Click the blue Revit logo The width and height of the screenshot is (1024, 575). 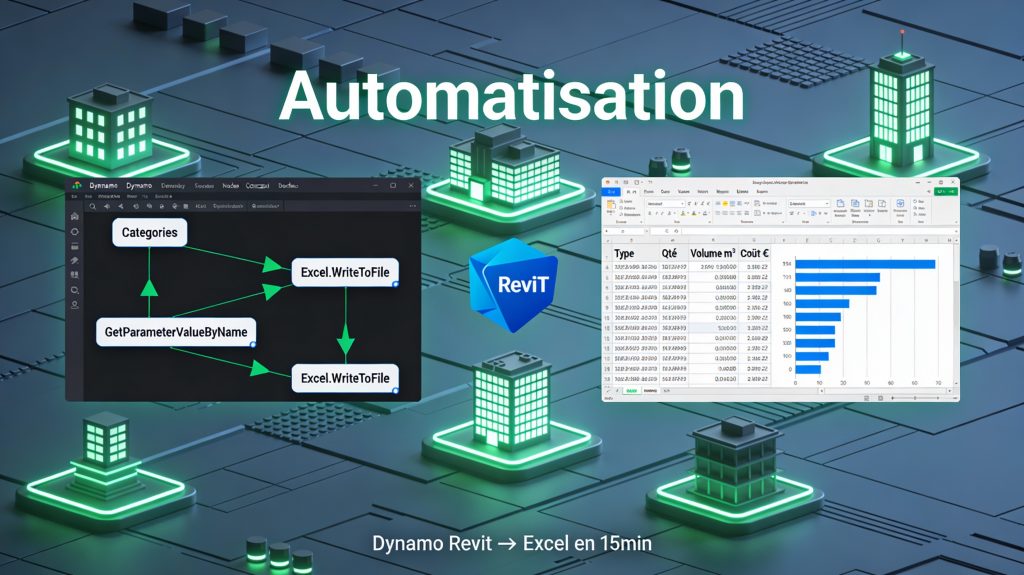click(x=513, y=285)
